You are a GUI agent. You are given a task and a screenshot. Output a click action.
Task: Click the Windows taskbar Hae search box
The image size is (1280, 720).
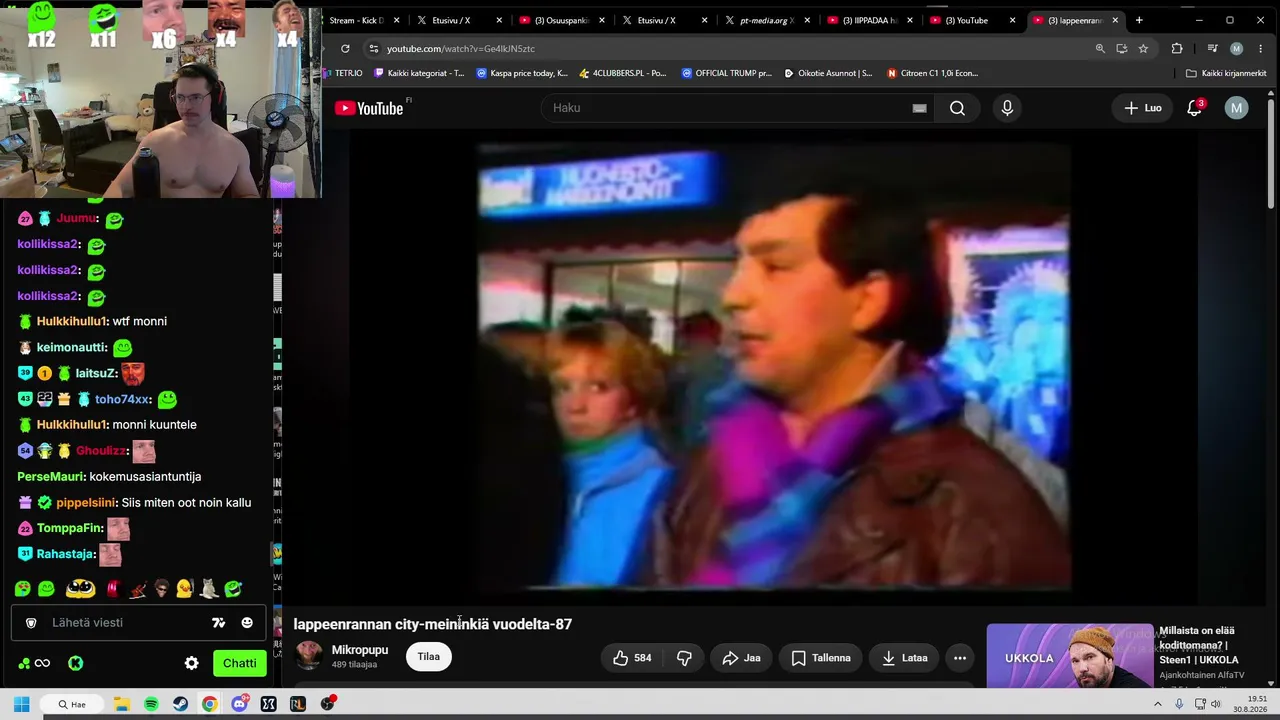[x=72, y=704]
